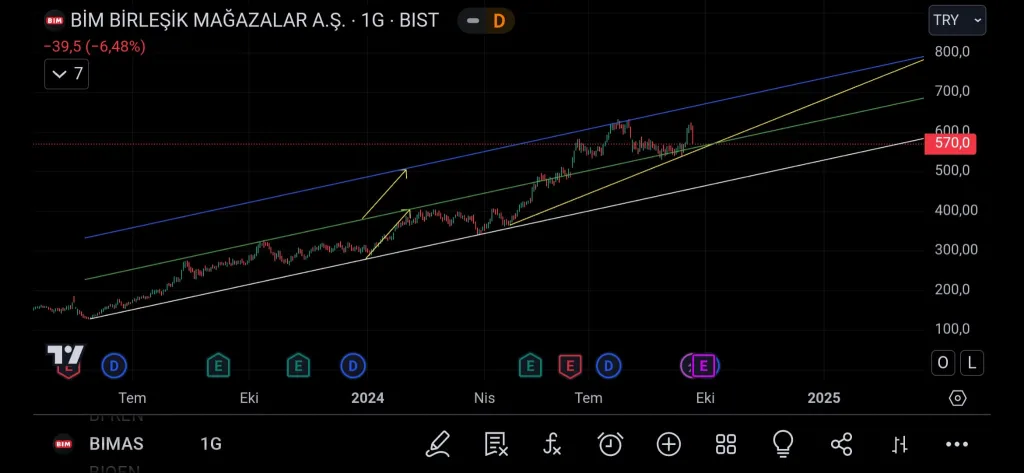Open the drawing tools pencil icon
This screenshot has height=473, width=1024.
coord(438,444)
